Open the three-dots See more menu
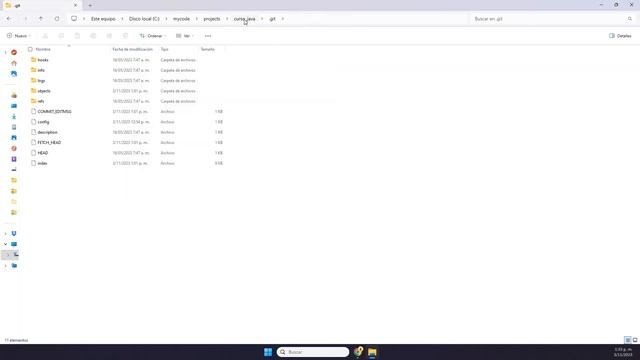Image resolution: width=640 pixels, height=360 pixels. click(x=208, y=36)
